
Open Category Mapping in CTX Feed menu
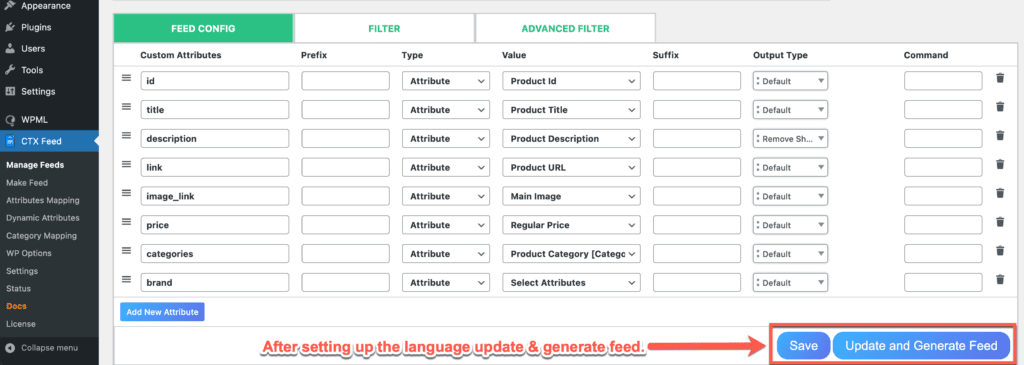coord(41,236)
